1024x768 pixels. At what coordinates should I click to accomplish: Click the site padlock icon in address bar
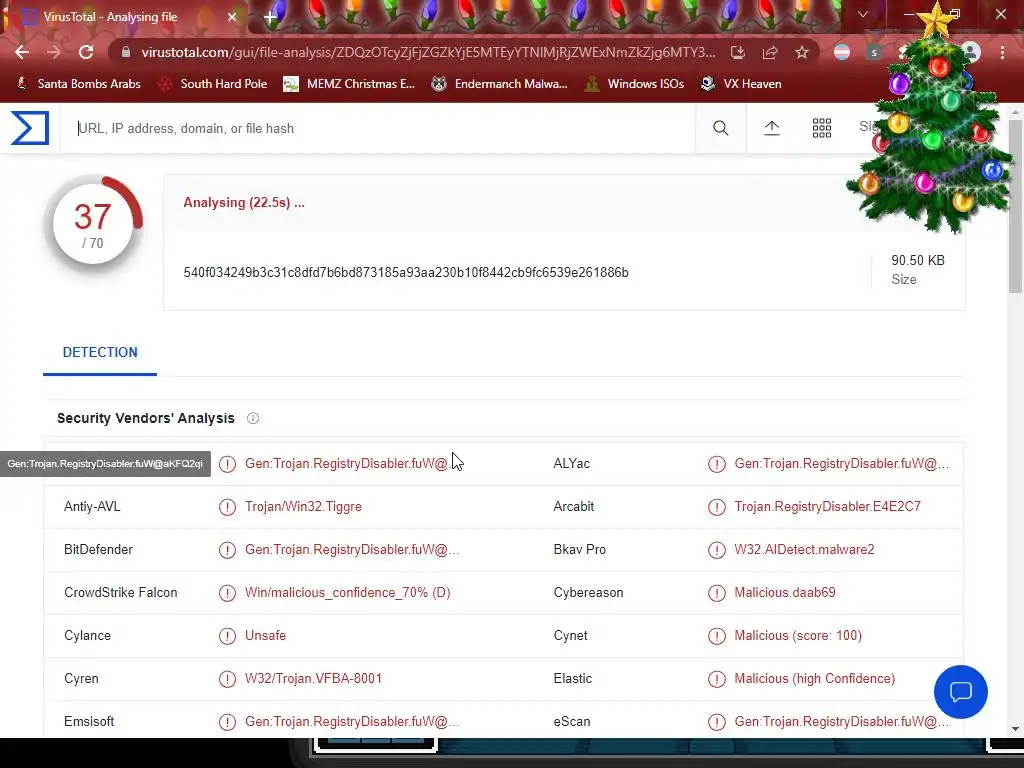click(x=126, y=52)
